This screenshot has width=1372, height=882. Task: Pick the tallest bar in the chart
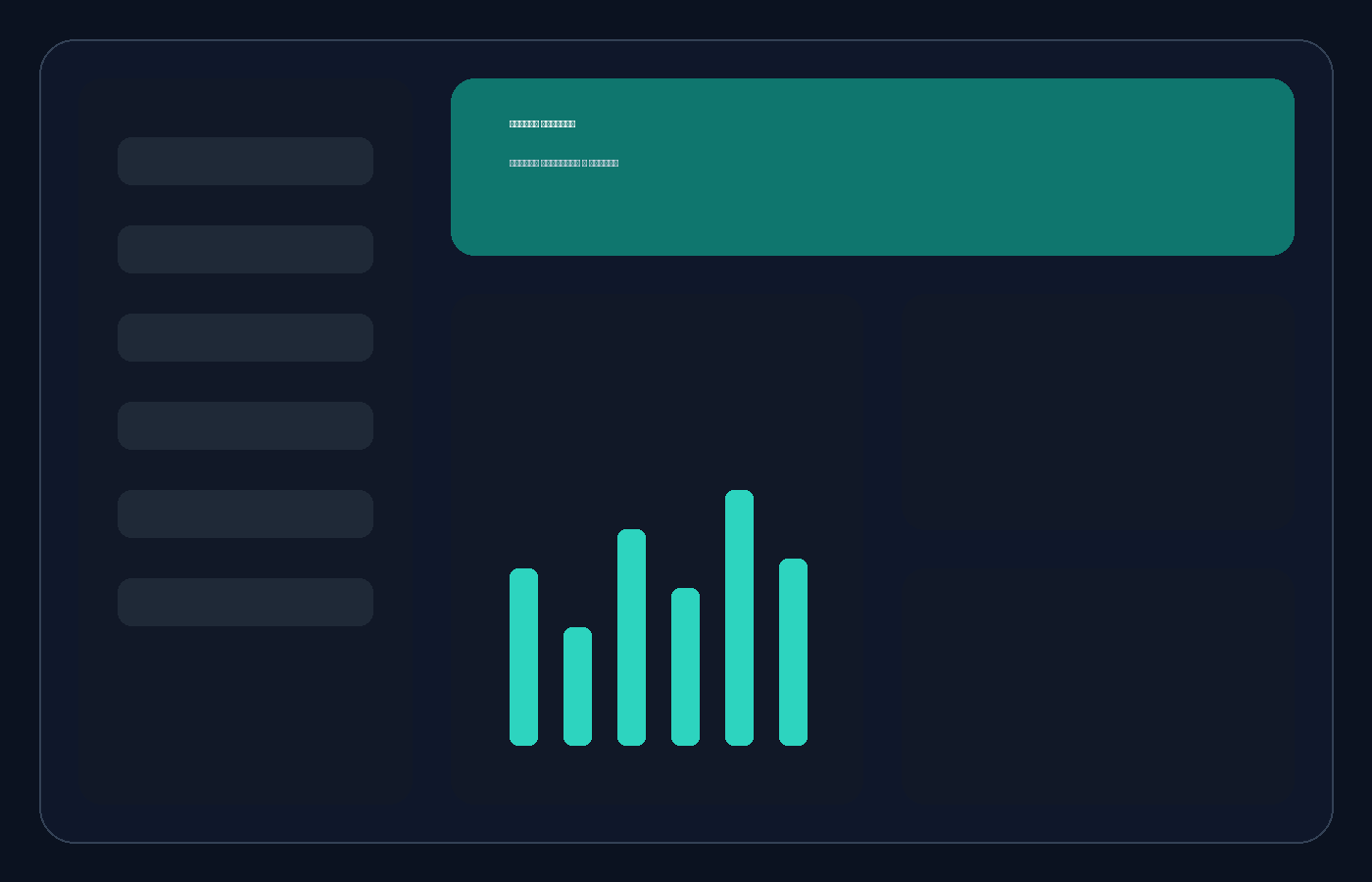(x=739, y=617)
